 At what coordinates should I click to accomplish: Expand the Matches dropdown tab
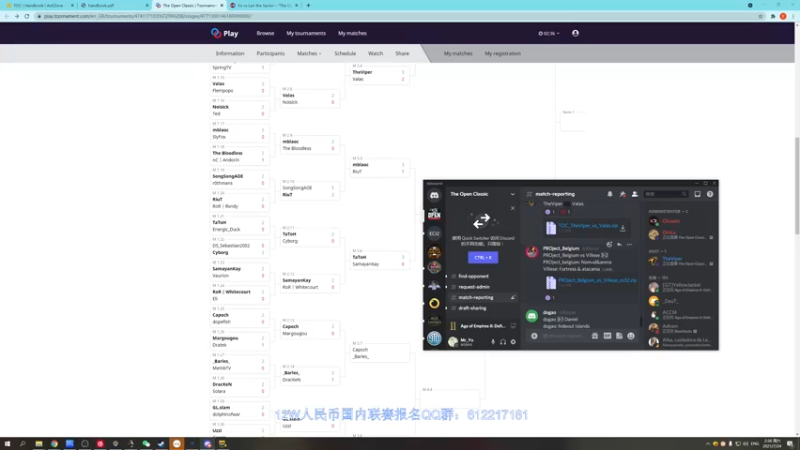pos(309,53)
